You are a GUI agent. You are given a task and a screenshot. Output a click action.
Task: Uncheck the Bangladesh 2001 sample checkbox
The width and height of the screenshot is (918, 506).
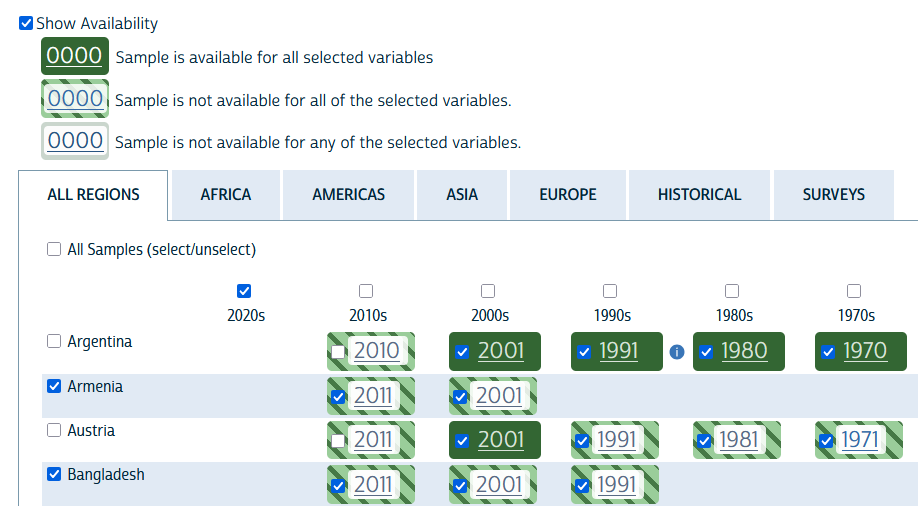click(460, 486)
